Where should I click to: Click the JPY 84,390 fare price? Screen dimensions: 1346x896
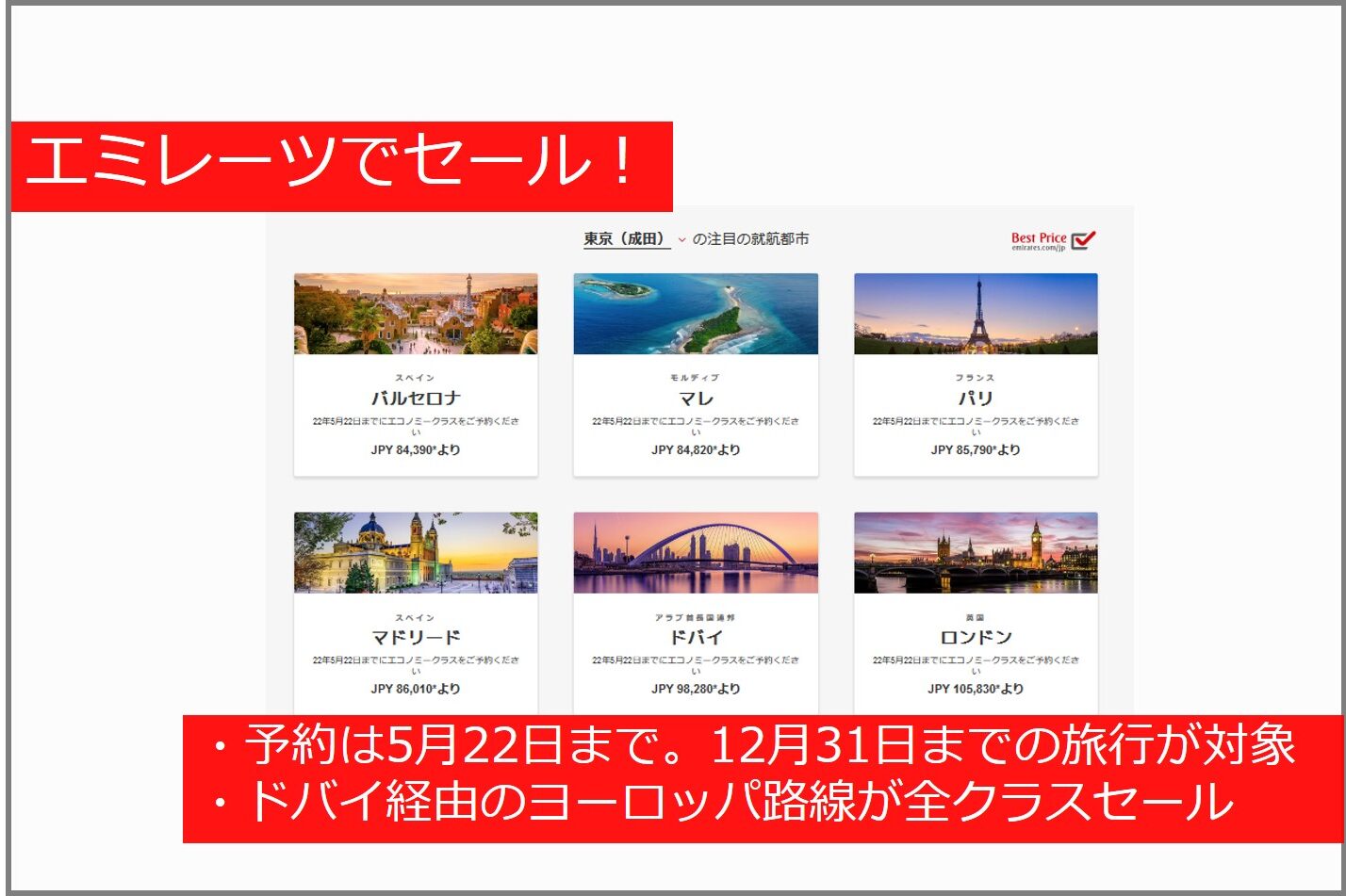click(x=416, y=450)
